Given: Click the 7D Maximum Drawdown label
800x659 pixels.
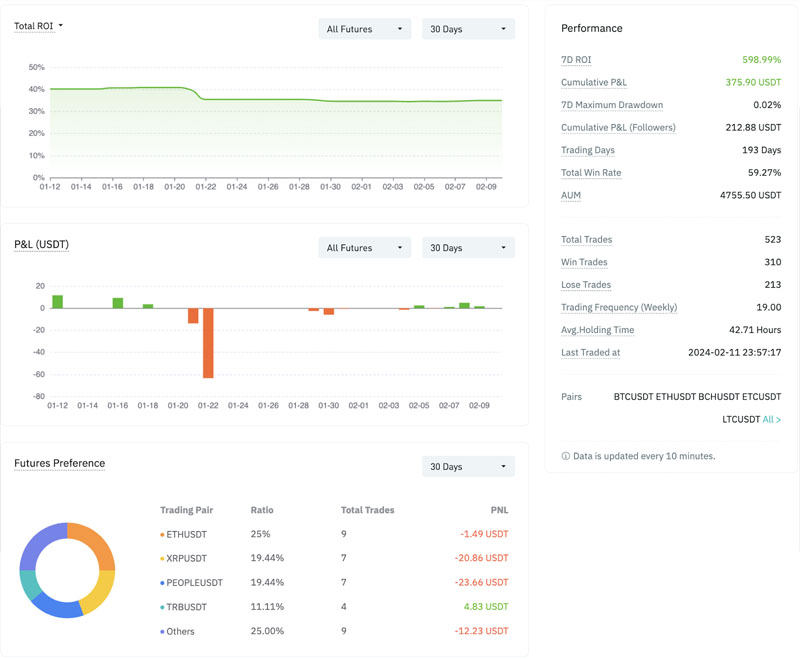Looking at the screenshot, I should (x=612, y=105).
